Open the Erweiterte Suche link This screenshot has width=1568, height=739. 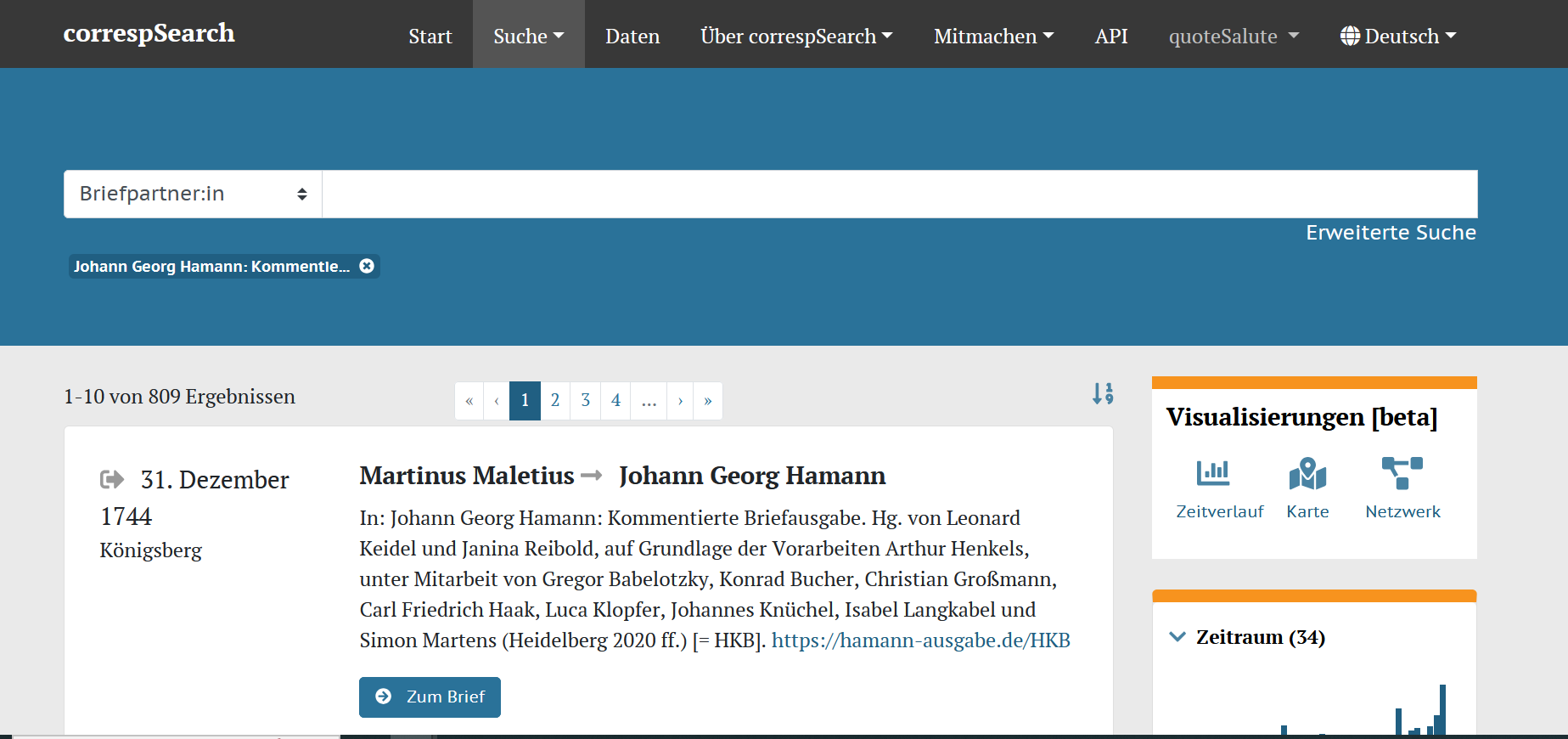coord(1391,233)
